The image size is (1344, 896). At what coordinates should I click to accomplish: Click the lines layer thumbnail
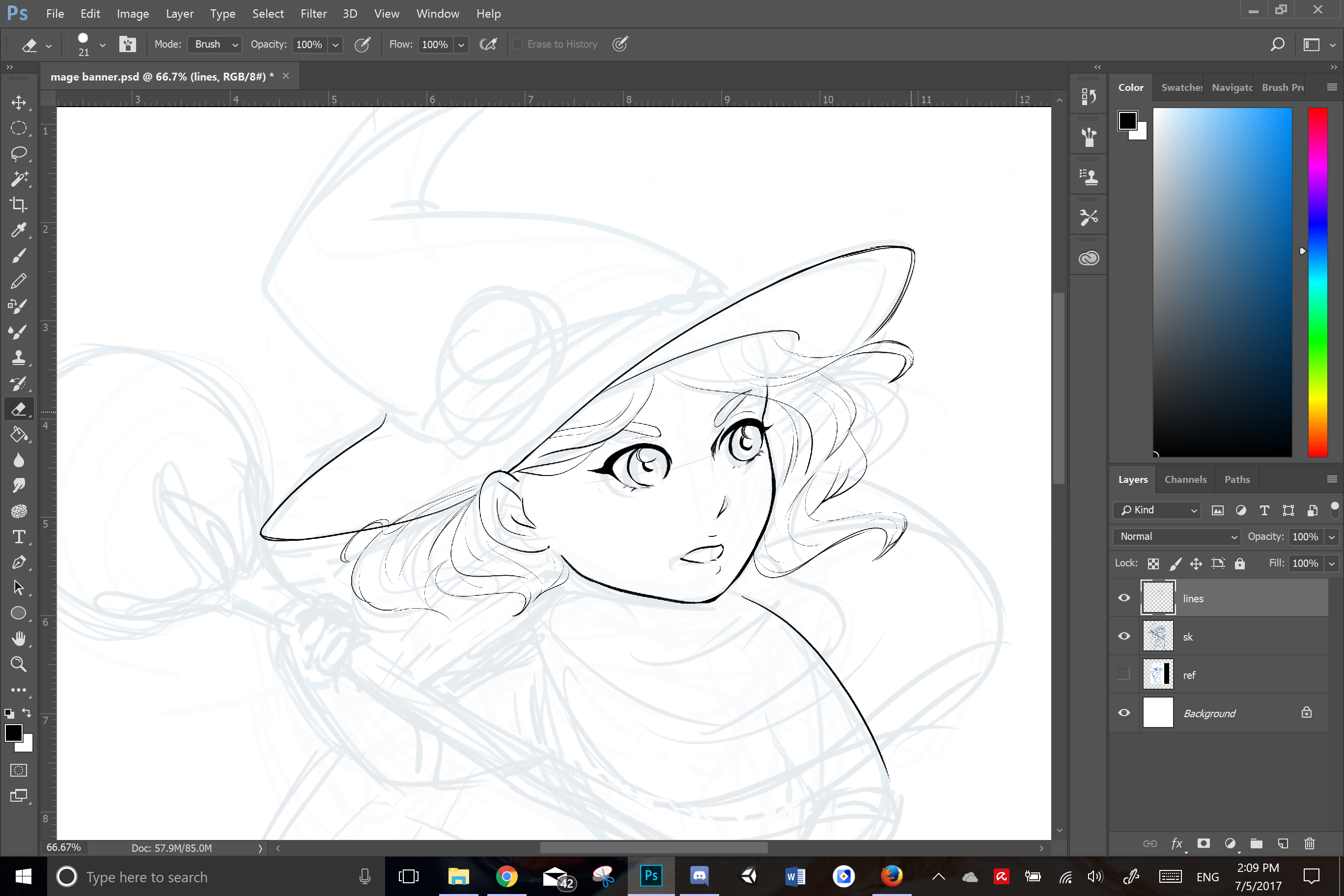(x=1158, y=598)
